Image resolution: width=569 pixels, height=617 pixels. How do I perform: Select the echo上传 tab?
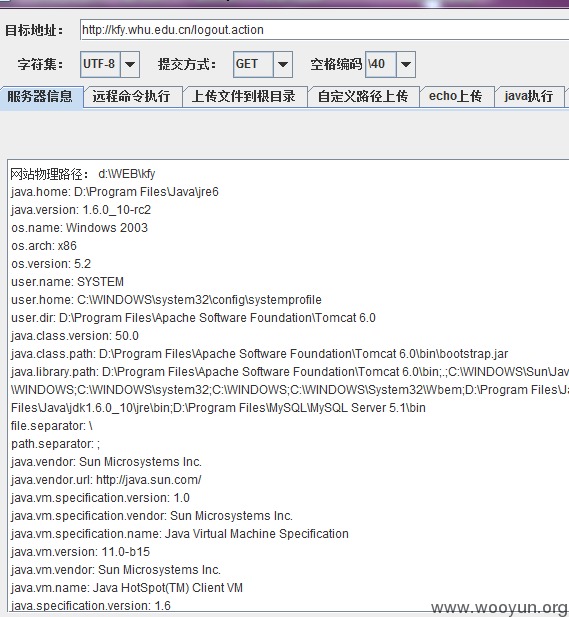coord(456,96)
